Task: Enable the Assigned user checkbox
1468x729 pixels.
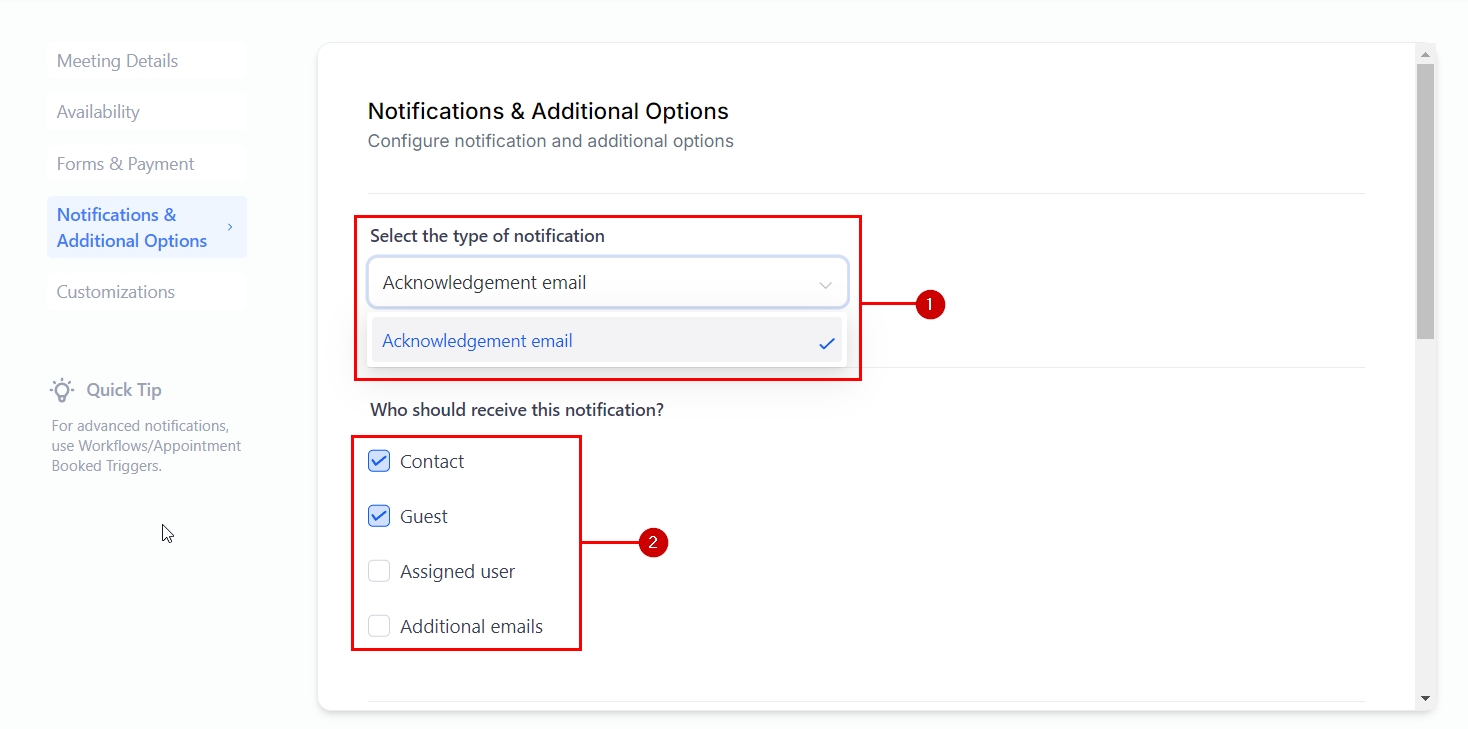Action: (379, 571)
